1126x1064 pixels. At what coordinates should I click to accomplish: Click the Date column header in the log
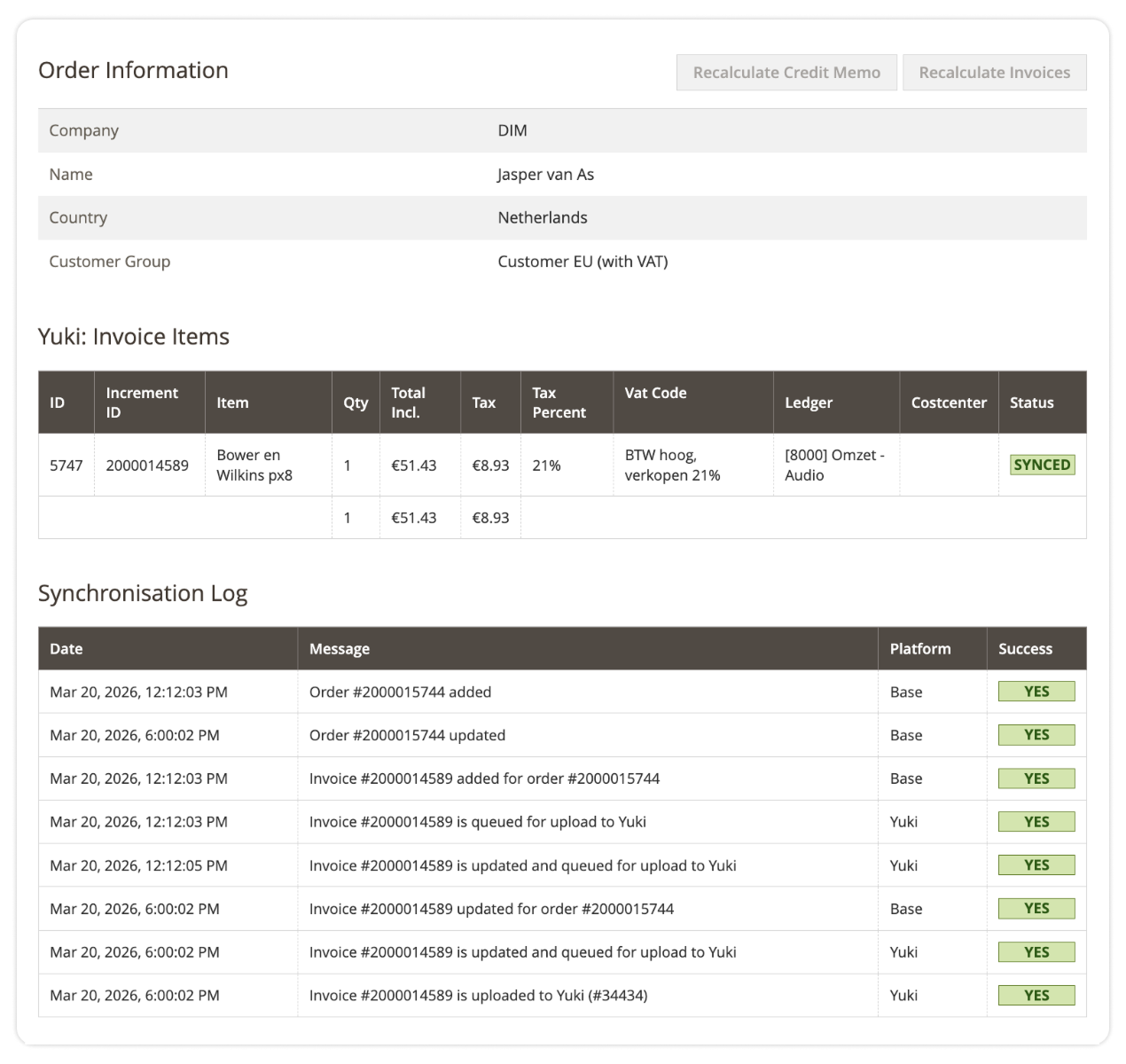pos(66,648)
